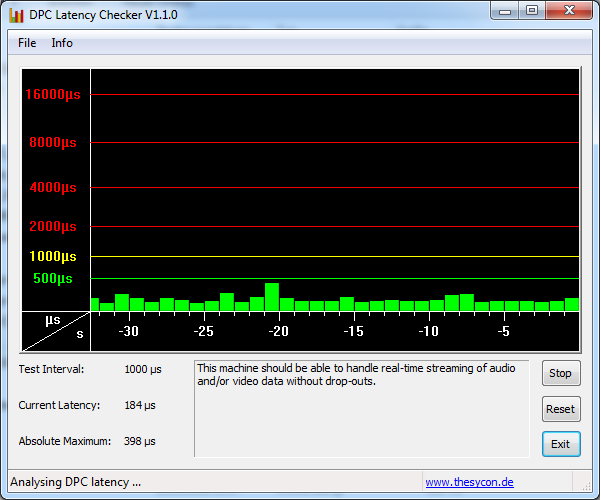Screen dimensions: 601x500
Task: Open the Info menu
Action: pyautogui.click(x=62, y=43)
